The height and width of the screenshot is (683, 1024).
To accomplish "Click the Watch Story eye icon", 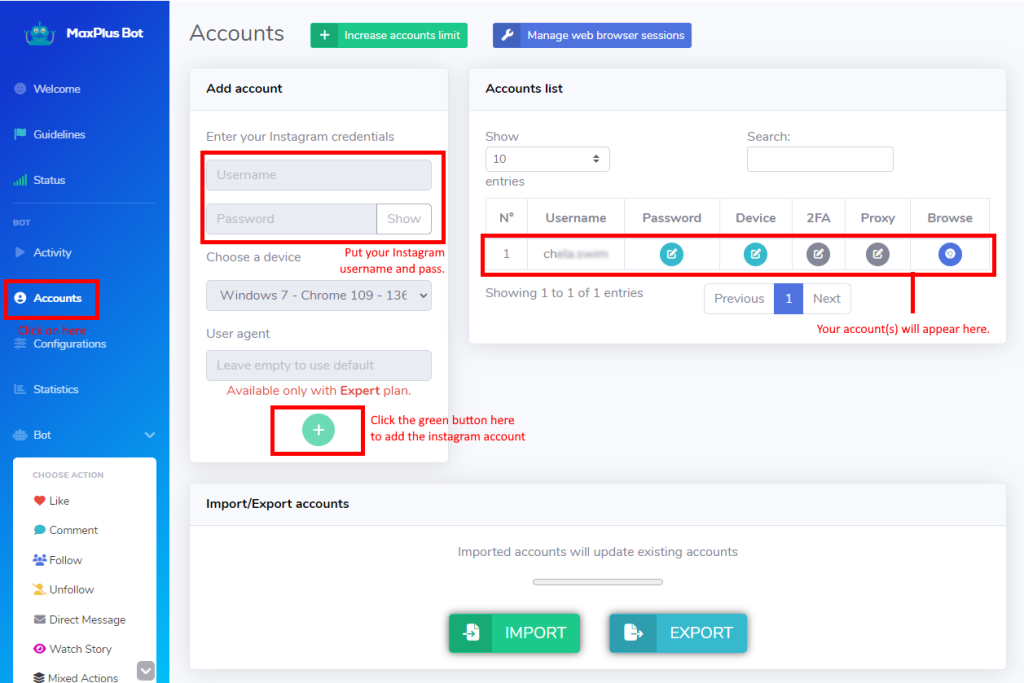I will [x=40, y=648].
